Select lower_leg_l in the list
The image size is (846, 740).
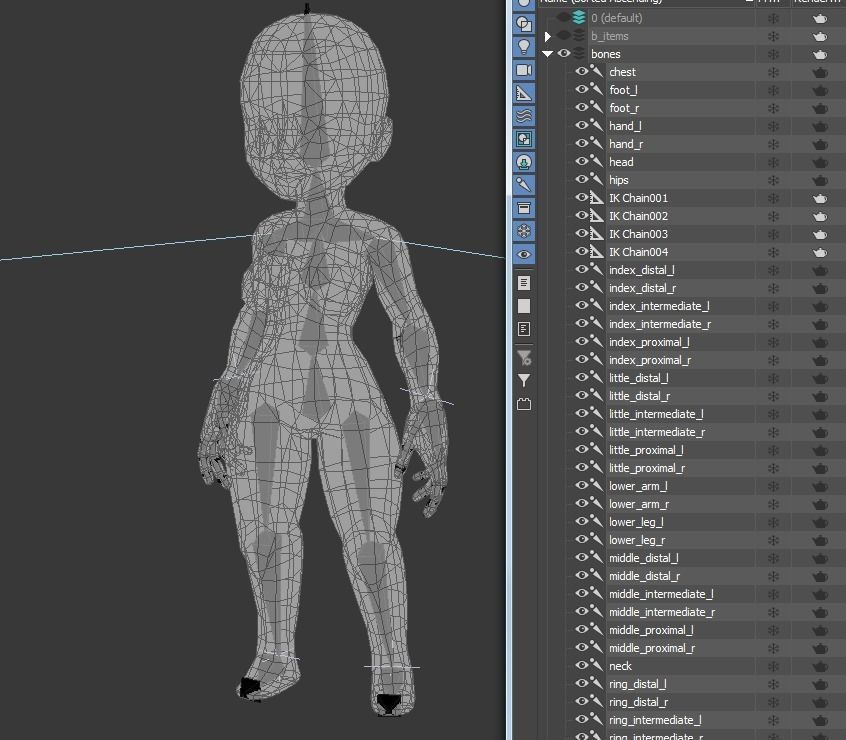coord(636,522)
